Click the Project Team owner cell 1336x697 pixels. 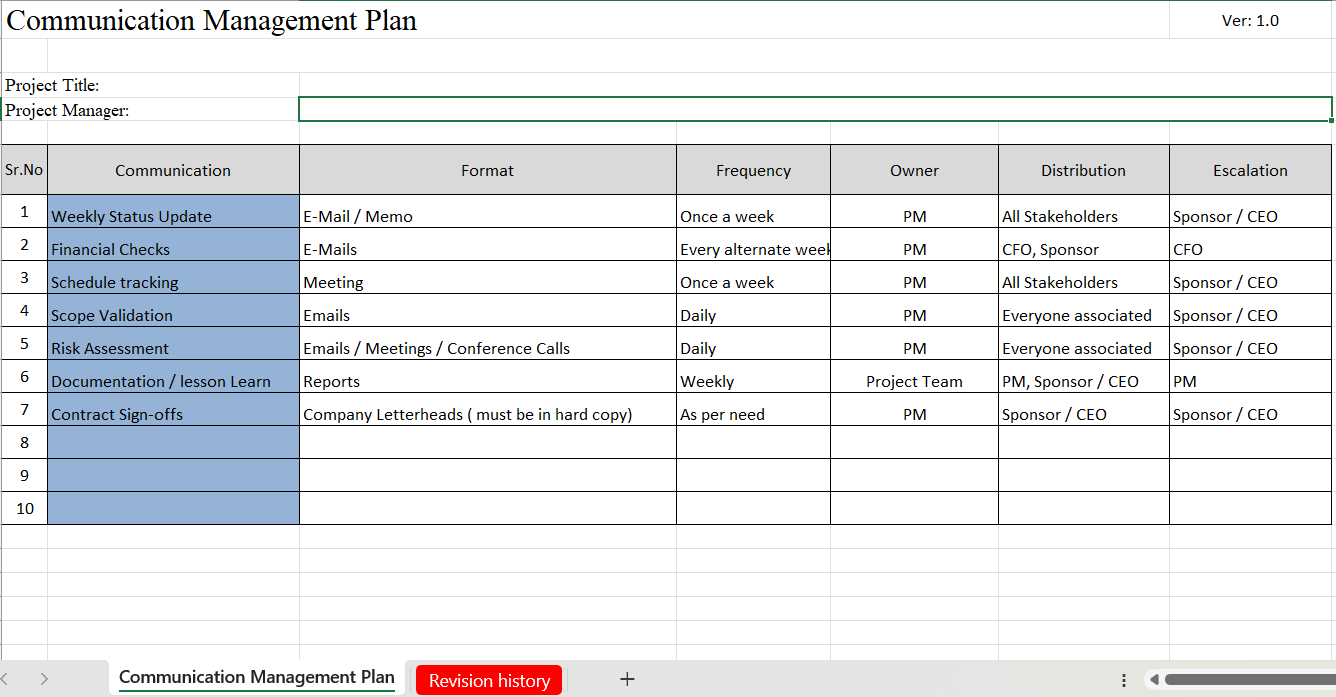click(x=914, y=381)
